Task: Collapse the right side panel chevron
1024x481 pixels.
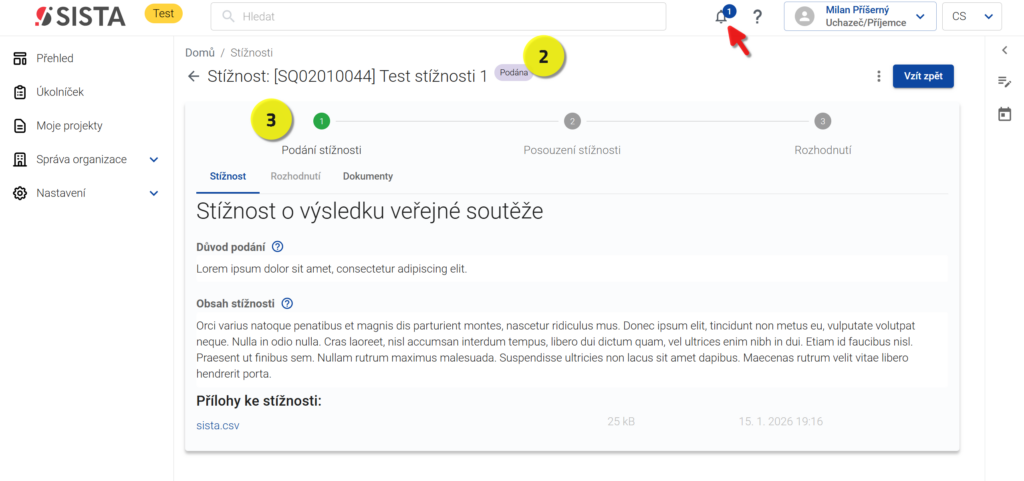Action: pos(1004,50)
